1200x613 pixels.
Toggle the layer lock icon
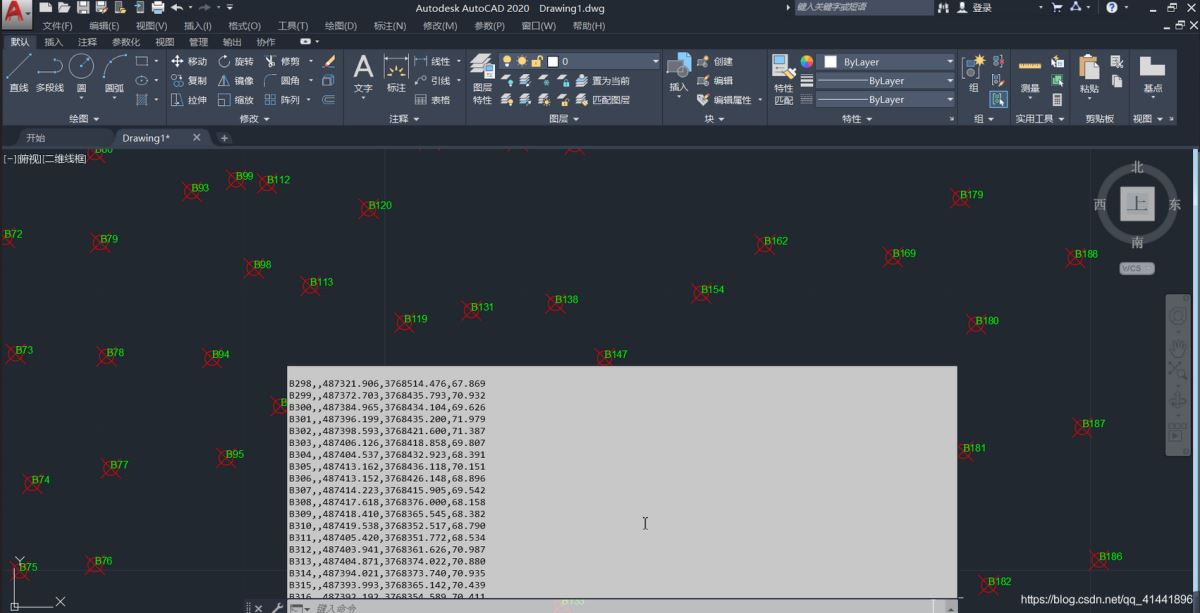tap(536, 62)
